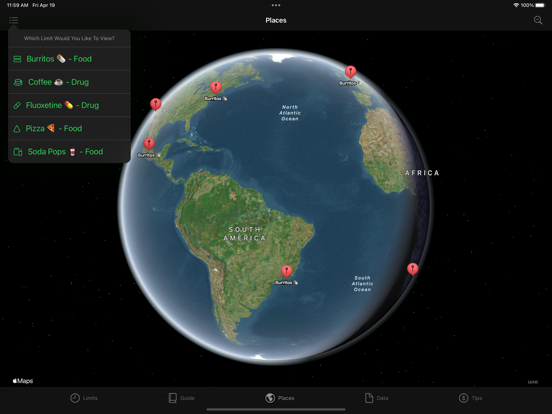This screenshot has width=552, height=414.
Task: Tap the Wi-Fi status icon
Action: coord(516,5)
